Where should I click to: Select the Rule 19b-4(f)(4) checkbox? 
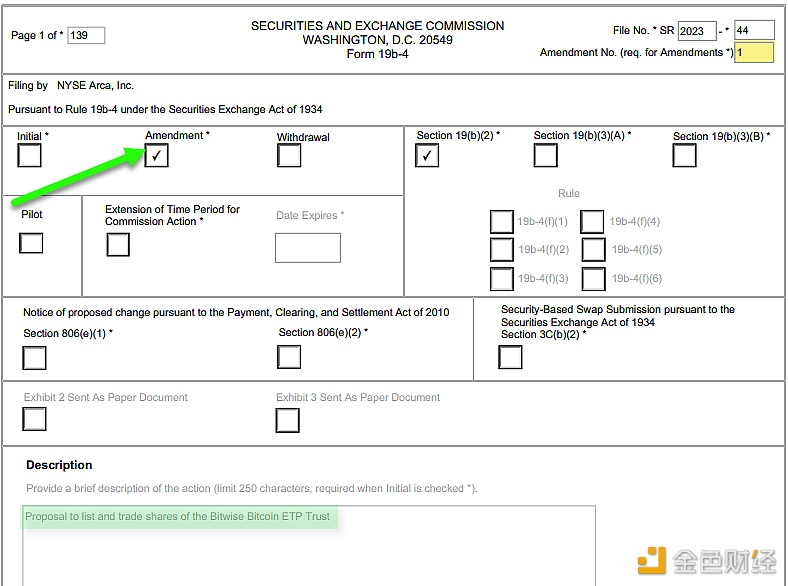point(592,222)
